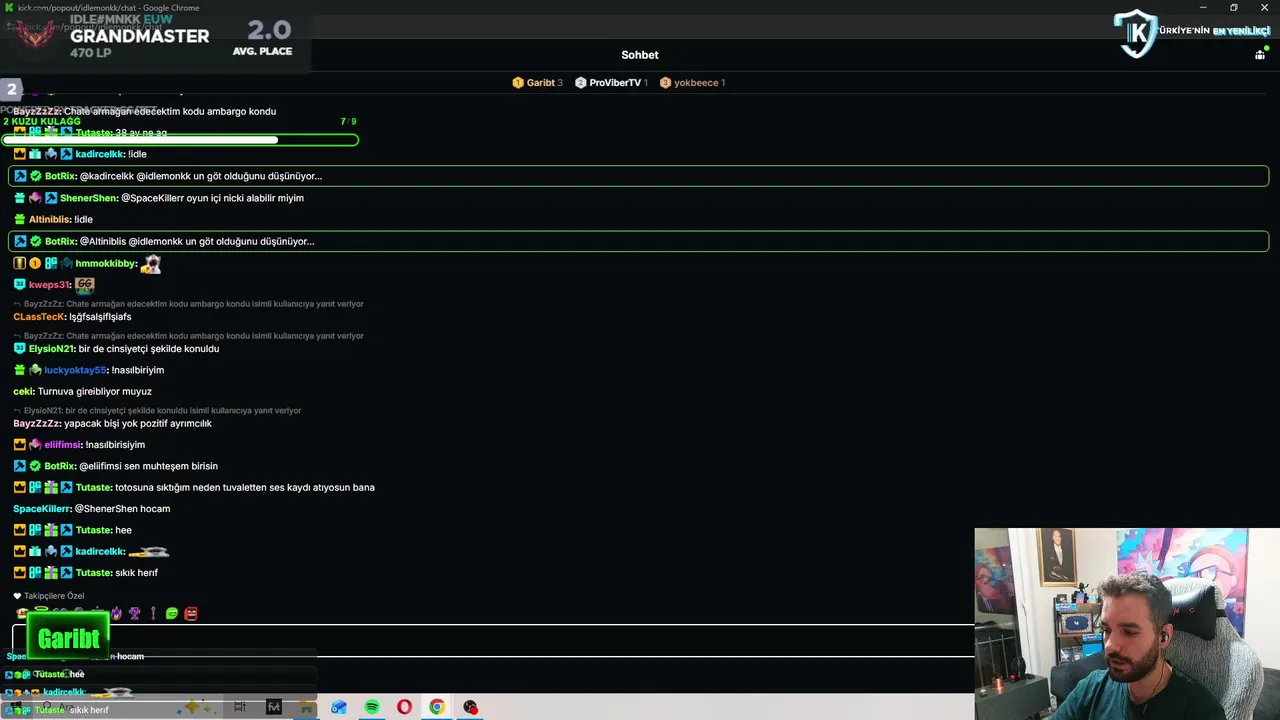Open ElysioN21's username in chat

[52, 349]
